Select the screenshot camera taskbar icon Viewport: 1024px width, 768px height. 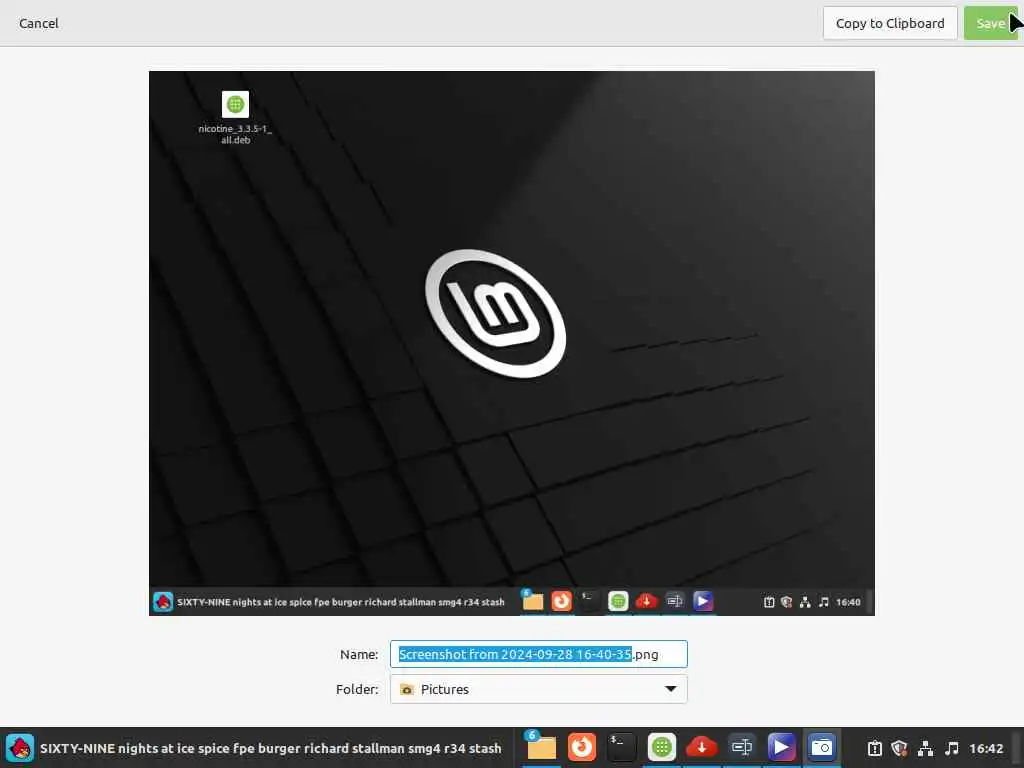tap(822, 747)
